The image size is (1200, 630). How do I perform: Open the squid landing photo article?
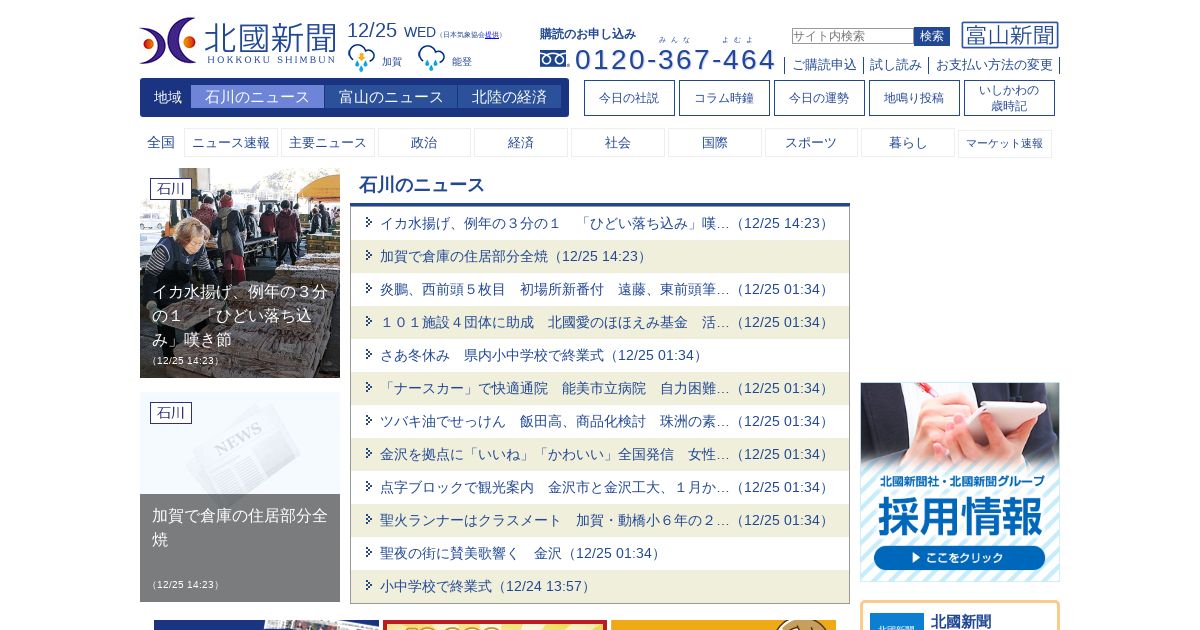point(240,273)
